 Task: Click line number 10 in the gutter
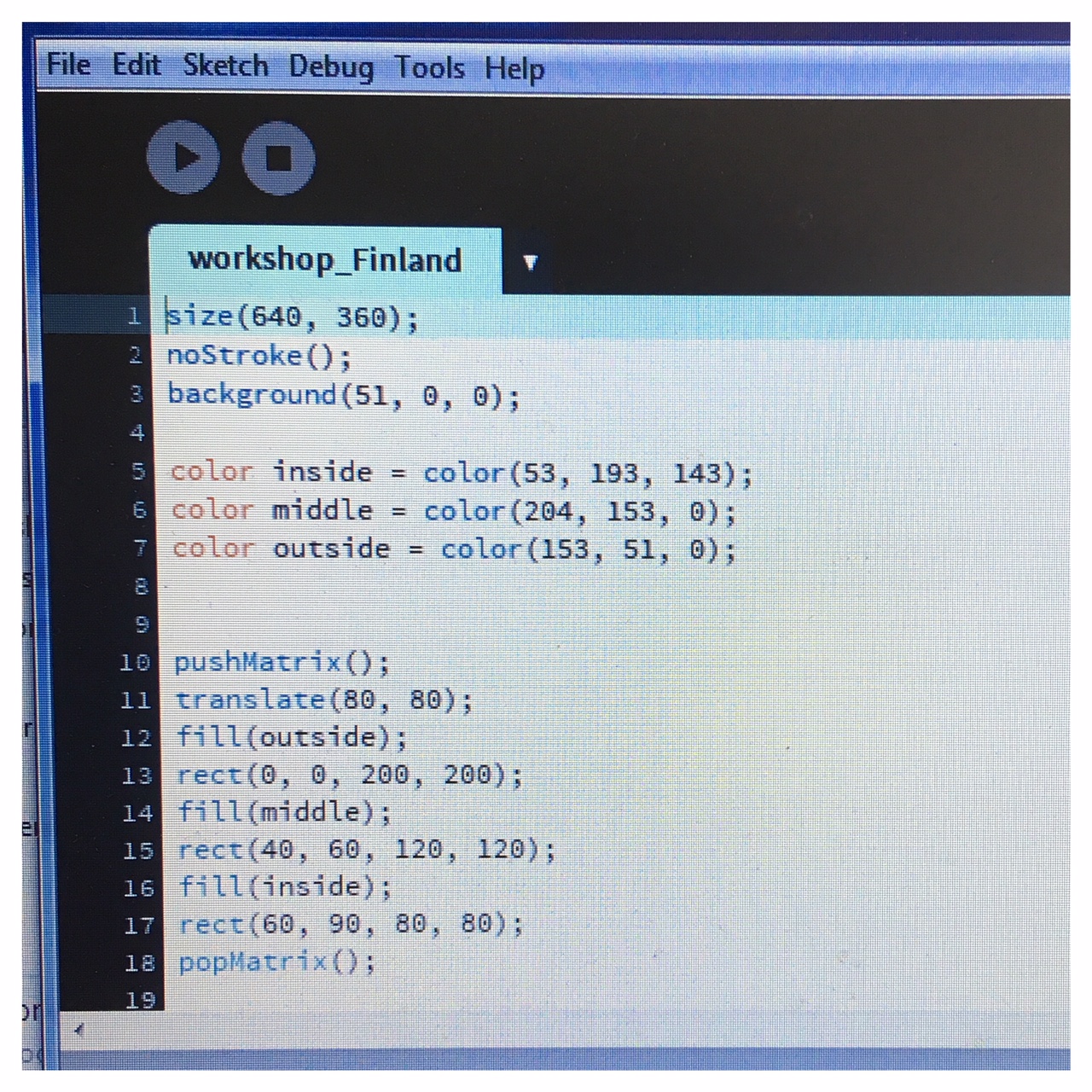(135, 662)
